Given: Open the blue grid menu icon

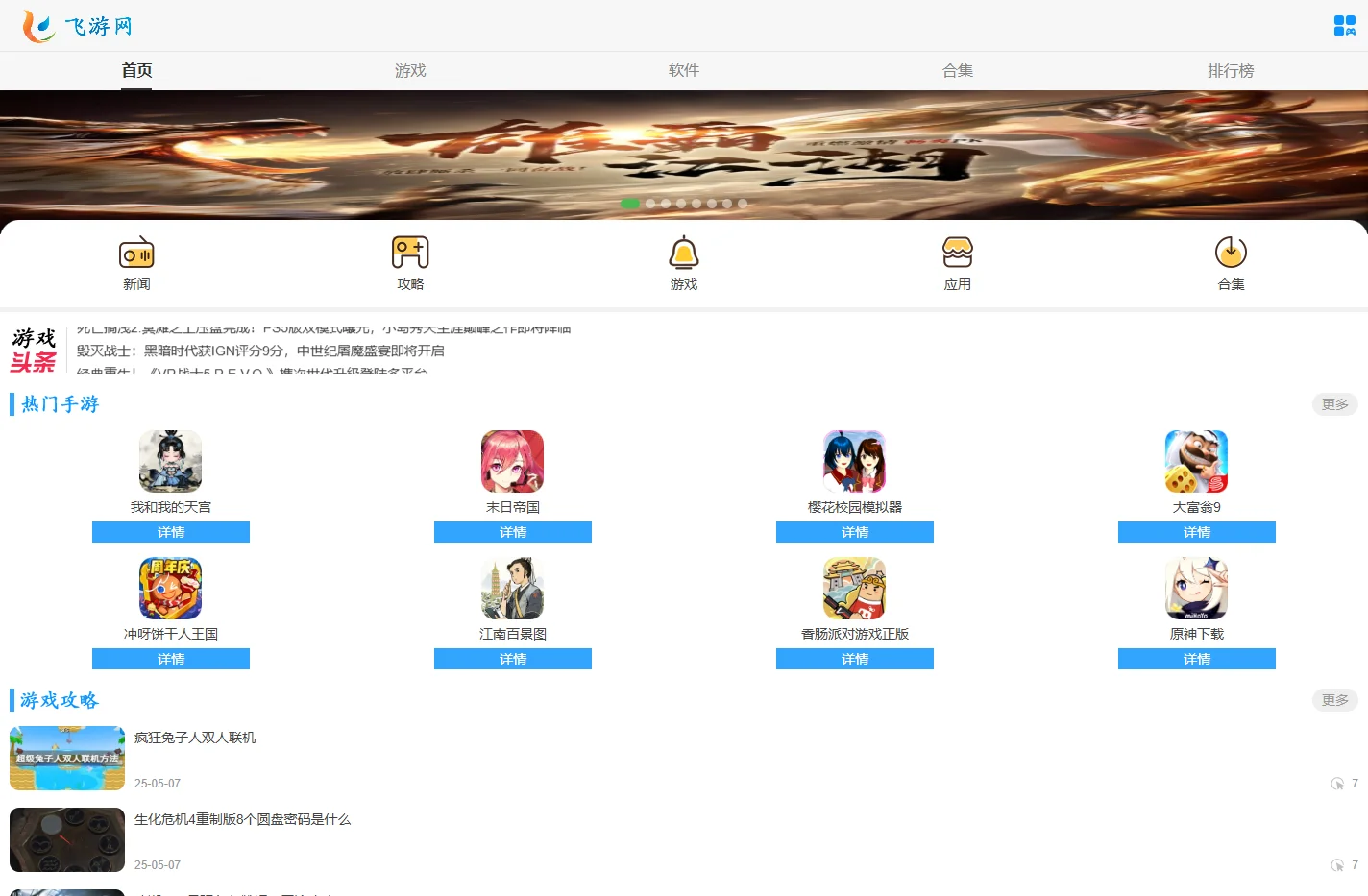Looking at the screenshot, I should pyautogui.click(x=1344, y=26).
